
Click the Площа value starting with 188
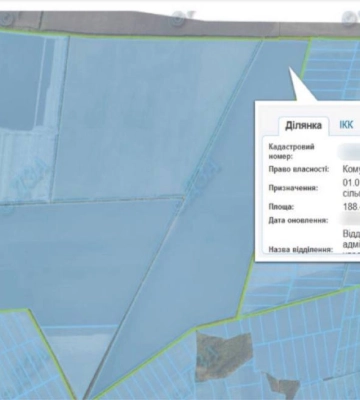click(x=351, y=207)
